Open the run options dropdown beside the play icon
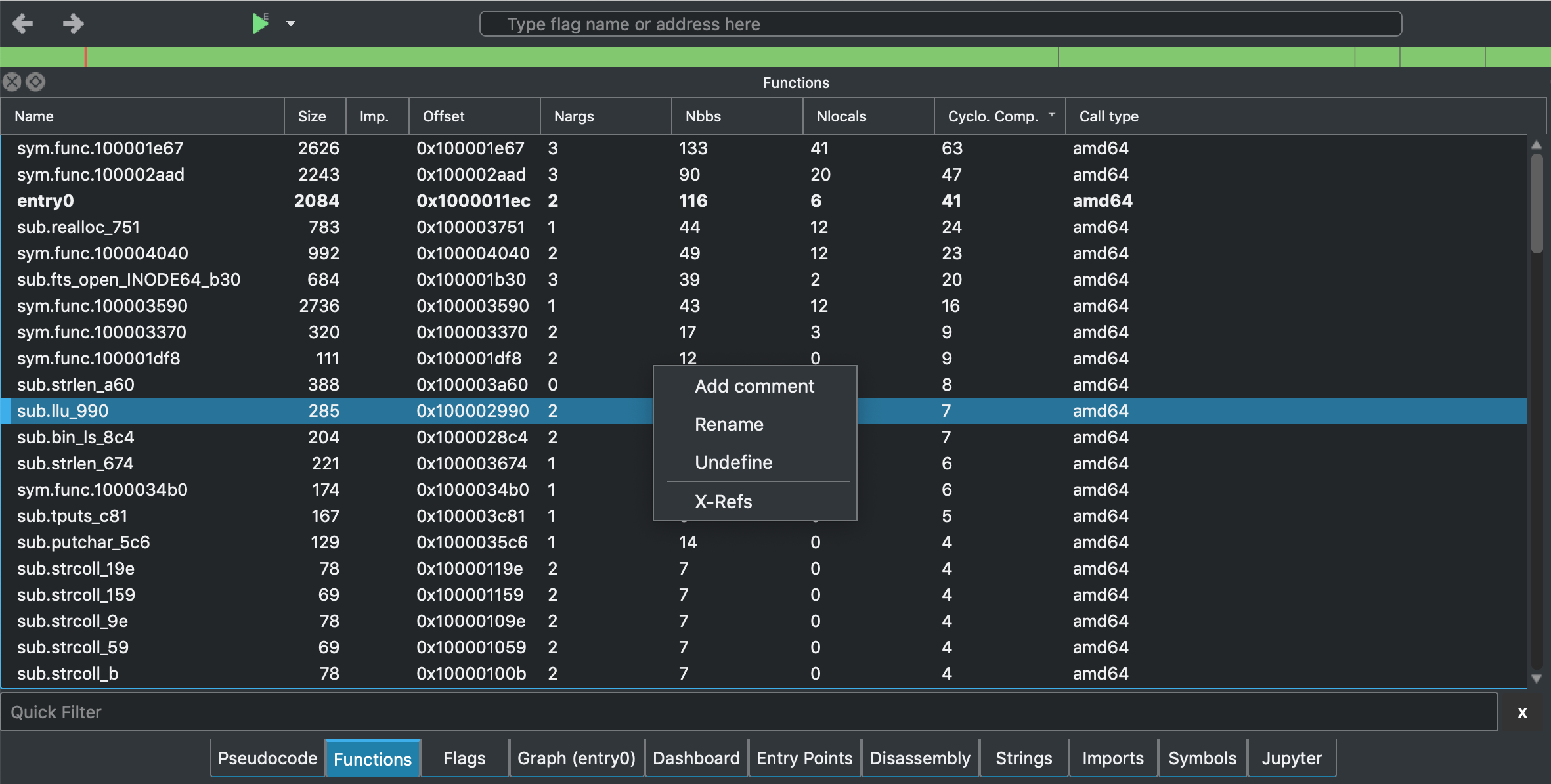This screenshot has width=1551, height=784. (291, 24)
